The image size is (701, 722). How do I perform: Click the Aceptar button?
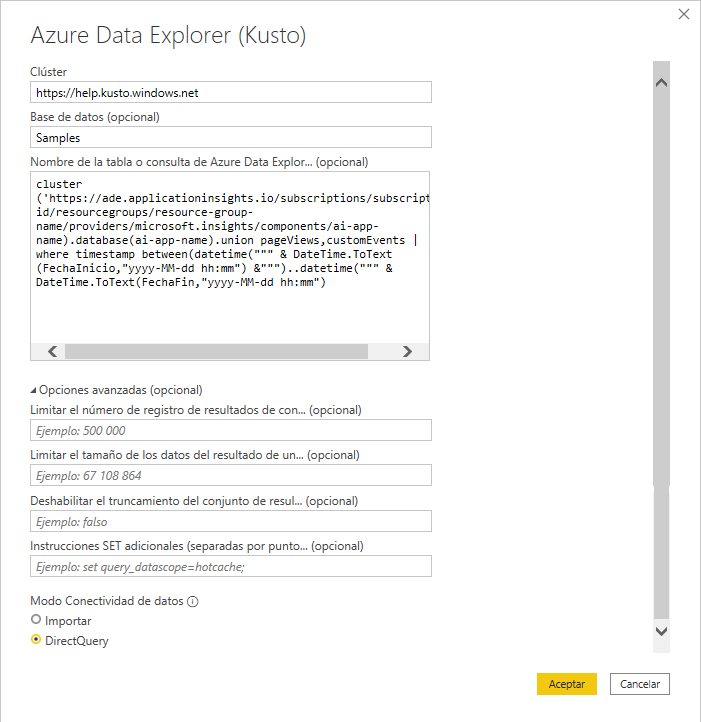pos(567,684)
